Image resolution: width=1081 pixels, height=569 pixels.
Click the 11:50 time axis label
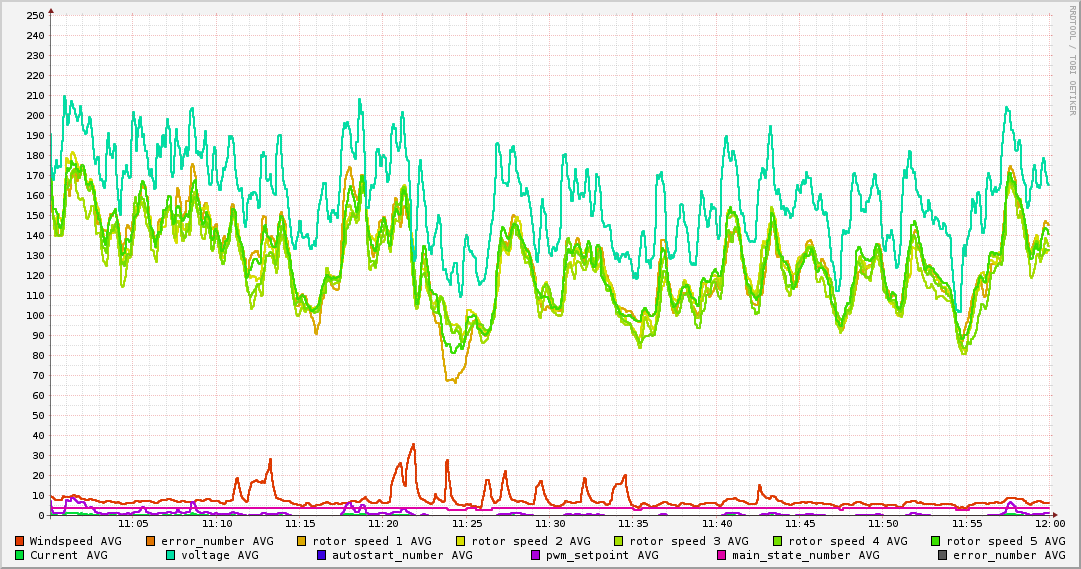point(884,524)
